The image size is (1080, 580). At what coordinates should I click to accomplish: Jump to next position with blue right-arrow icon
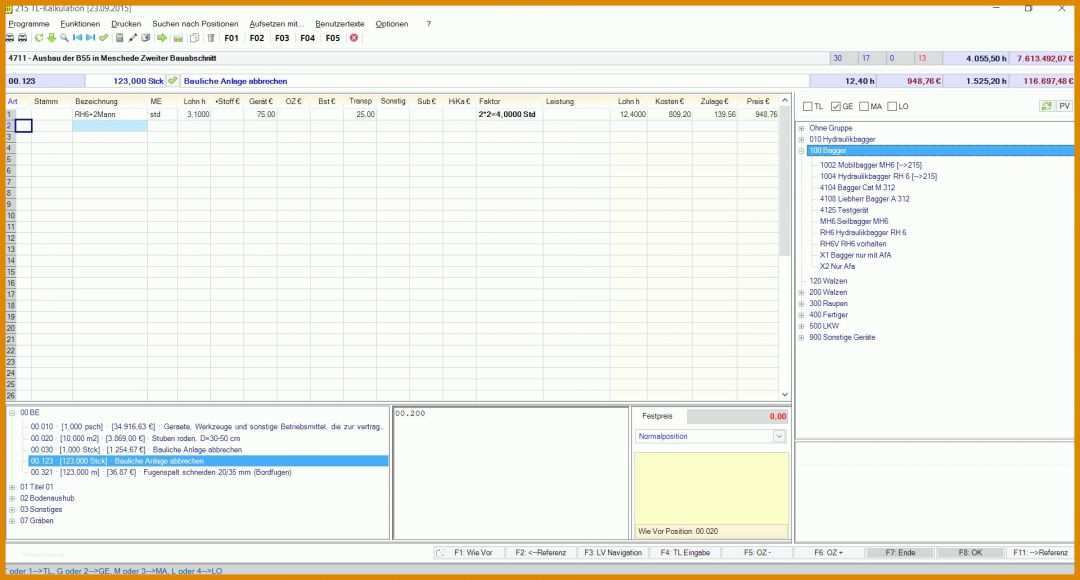90,38
